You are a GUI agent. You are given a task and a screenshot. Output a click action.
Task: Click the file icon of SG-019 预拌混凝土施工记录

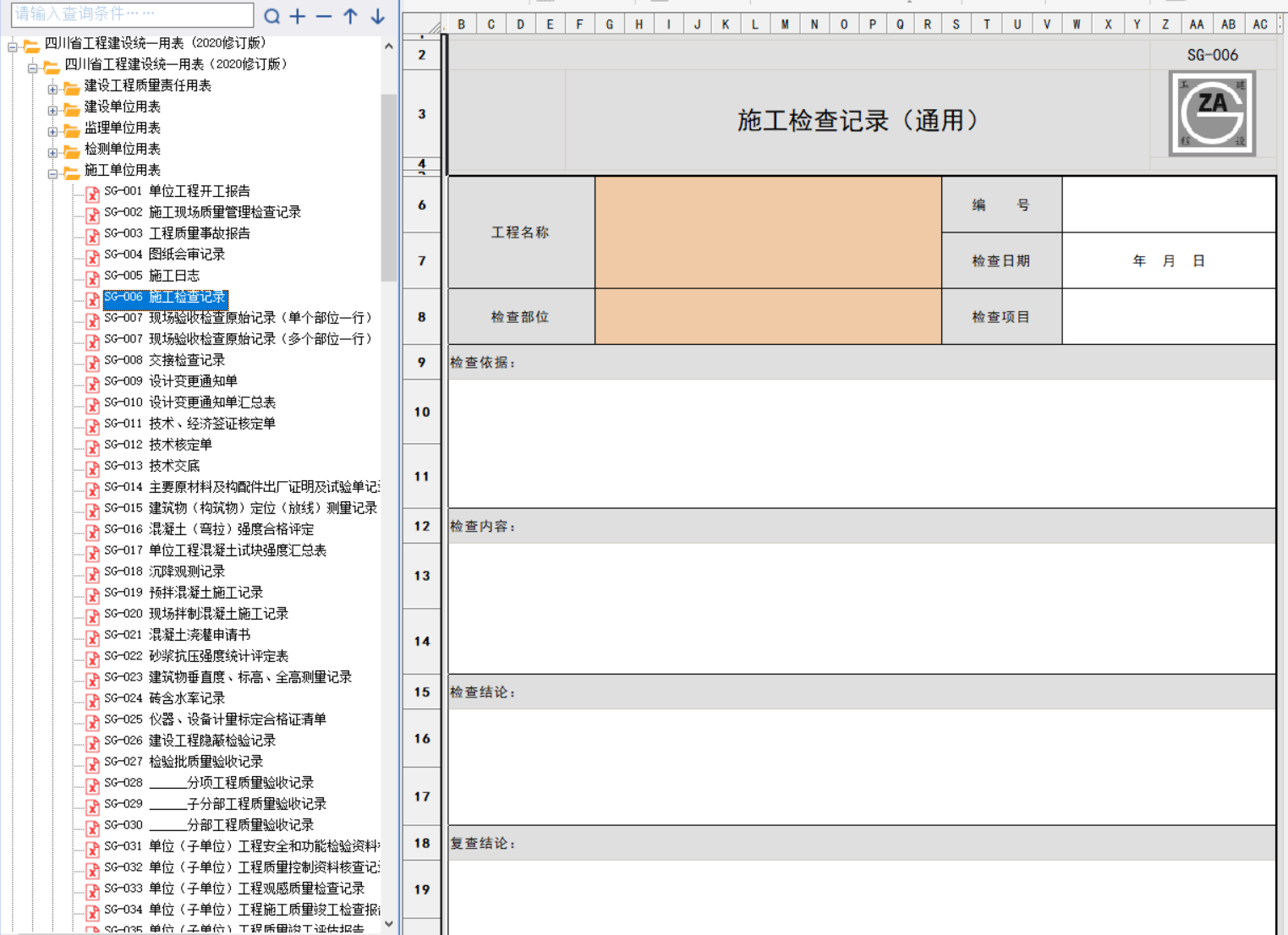(92, 596)
